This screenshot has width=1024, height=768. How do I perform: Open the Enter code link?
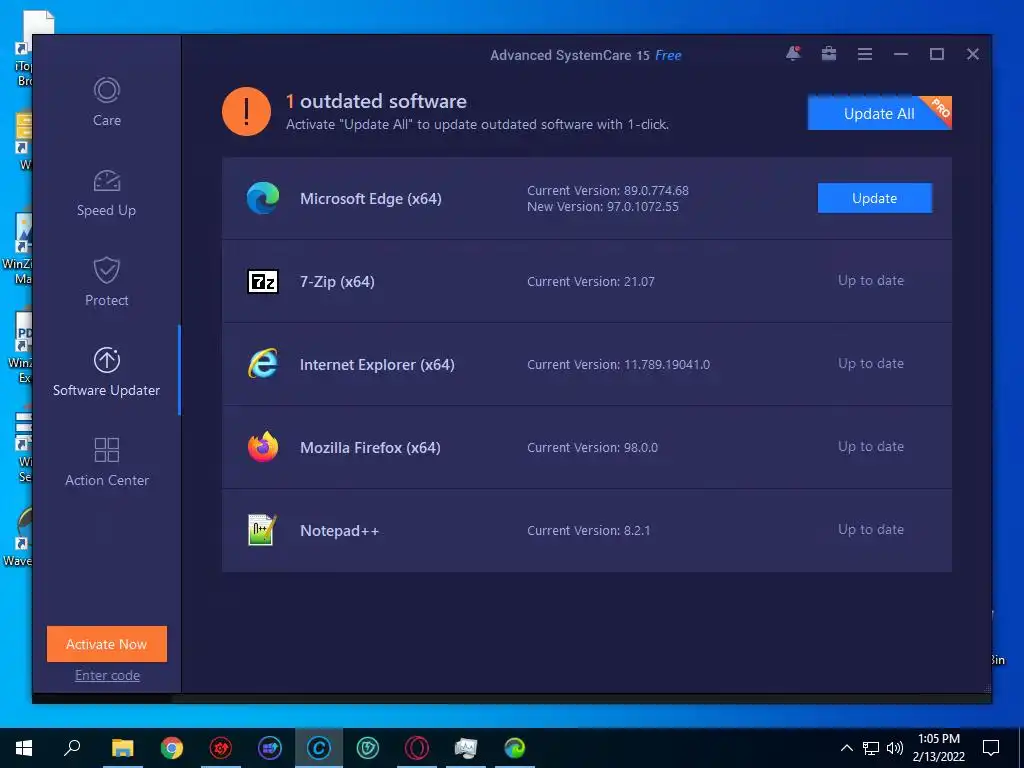pyautogui.click(x=107, y=675)
